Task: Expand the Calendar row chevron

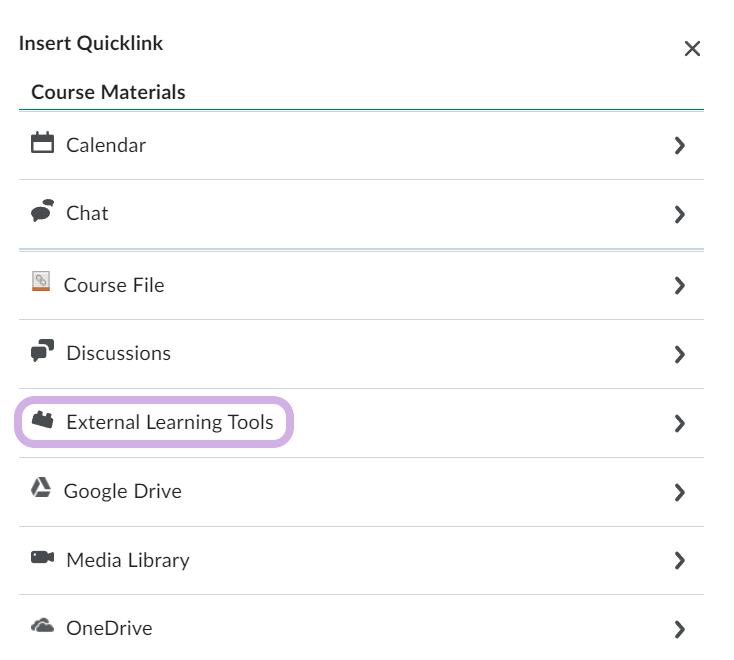Action: pyautogui.click(x=680, y=146)
